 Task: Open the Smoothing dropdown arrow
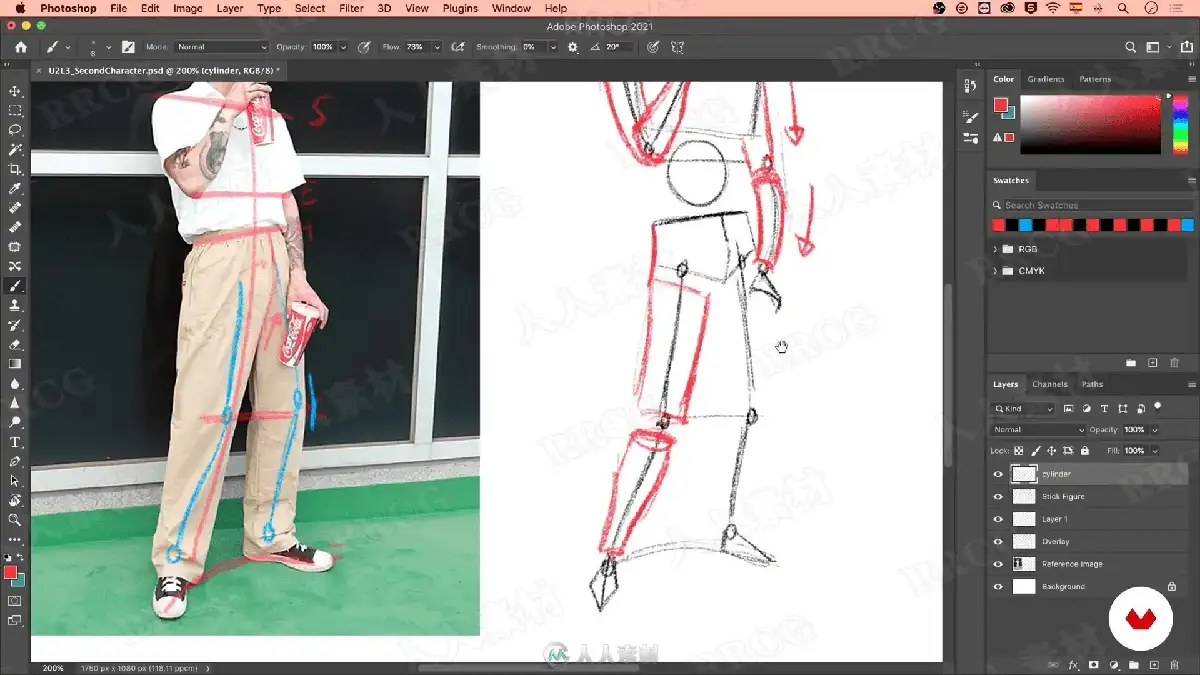click(552, 47)
